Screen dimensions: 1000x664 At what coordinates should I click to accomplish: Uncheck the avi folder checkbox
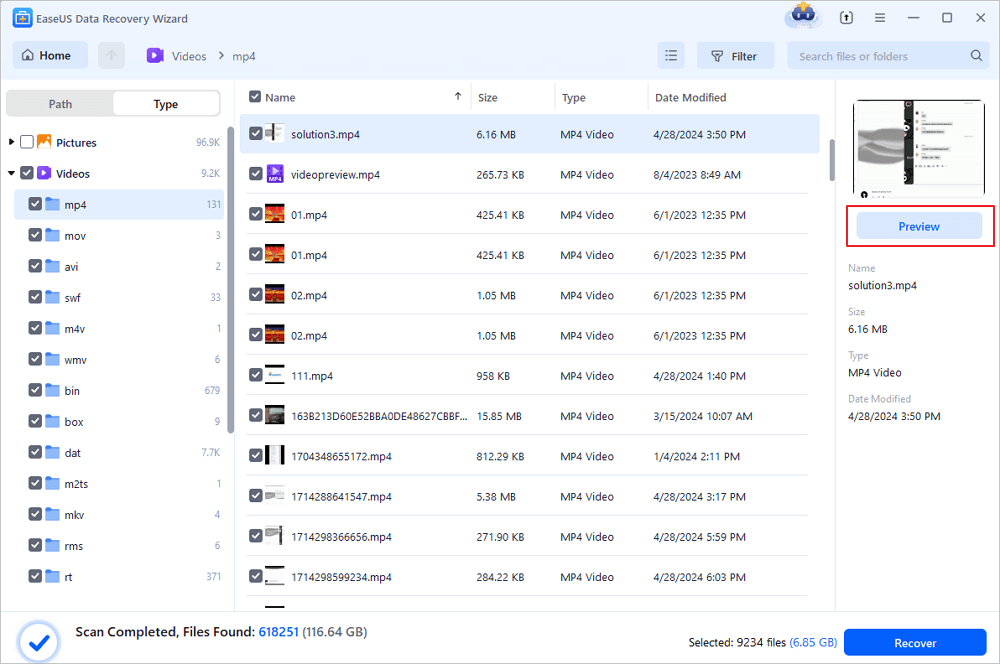coord(35,266)
